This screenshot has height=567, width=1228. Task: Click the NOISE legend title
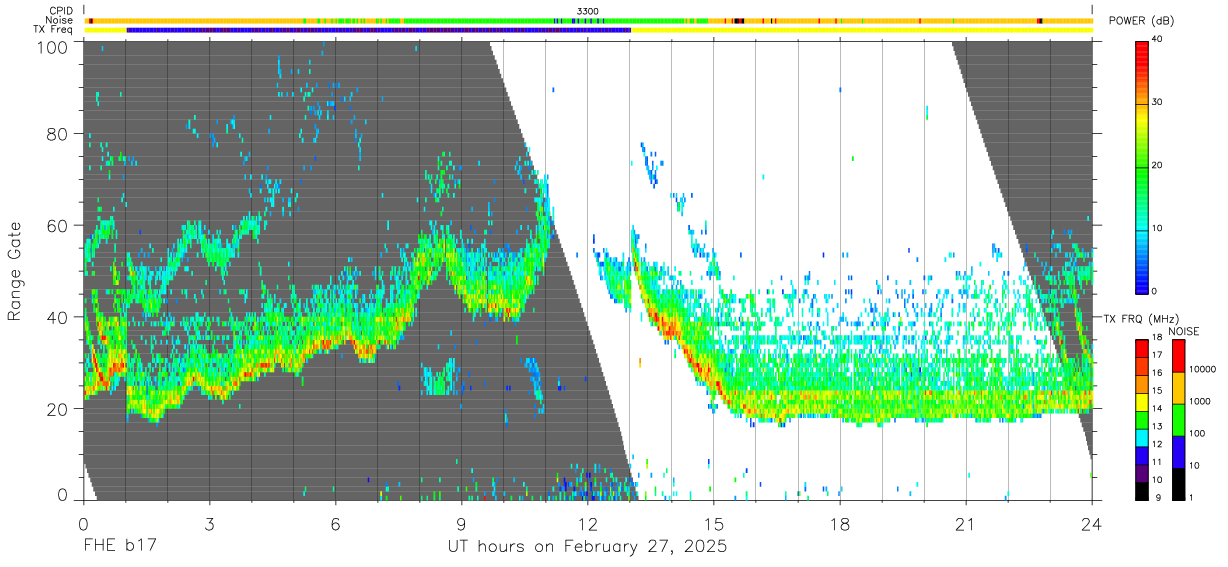click(x=1184, y=331)
